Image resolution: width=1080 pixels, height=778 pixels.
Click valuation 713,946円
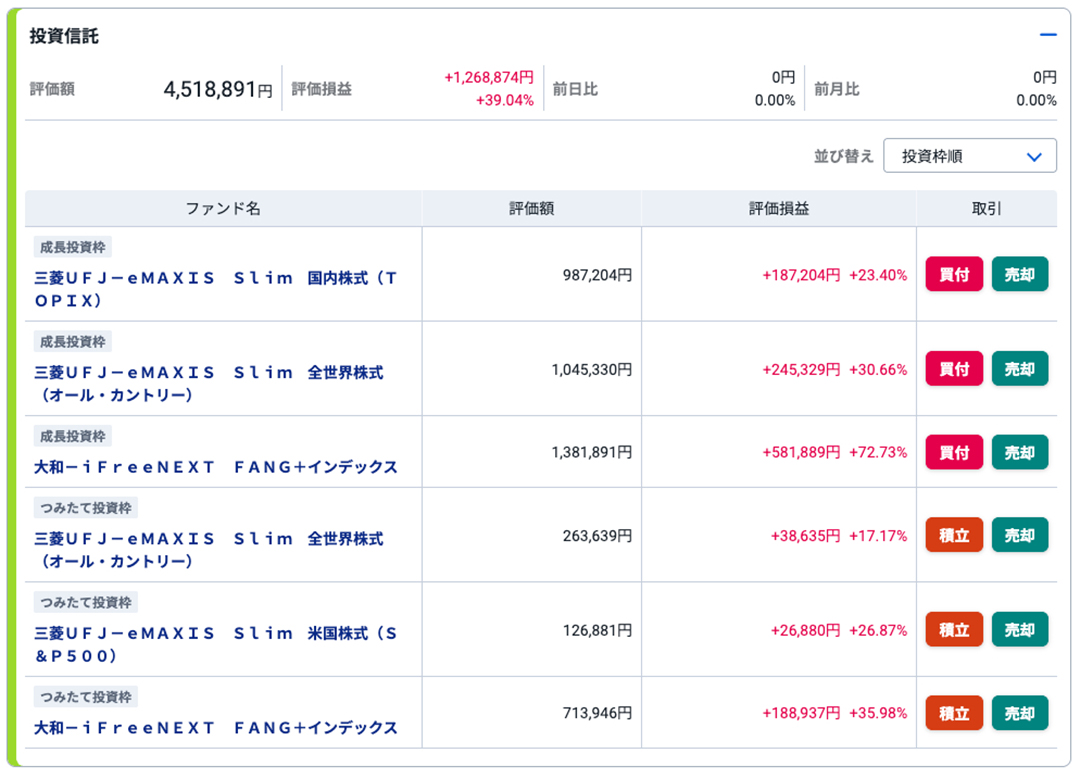tap(597, 713)
